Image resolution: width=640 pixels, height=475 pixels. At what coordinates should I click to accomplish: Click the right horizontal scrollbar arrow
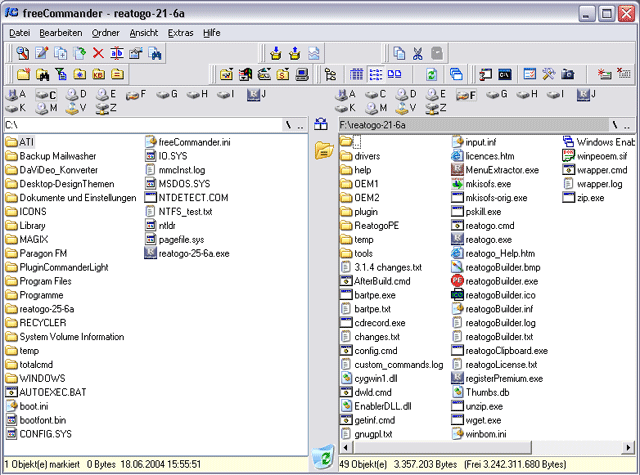coord(628,447)
